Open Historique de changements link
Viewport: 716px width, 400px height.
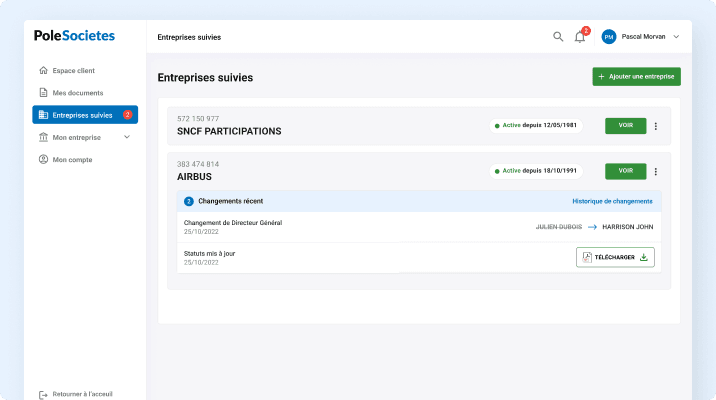[x=612, y=201]
